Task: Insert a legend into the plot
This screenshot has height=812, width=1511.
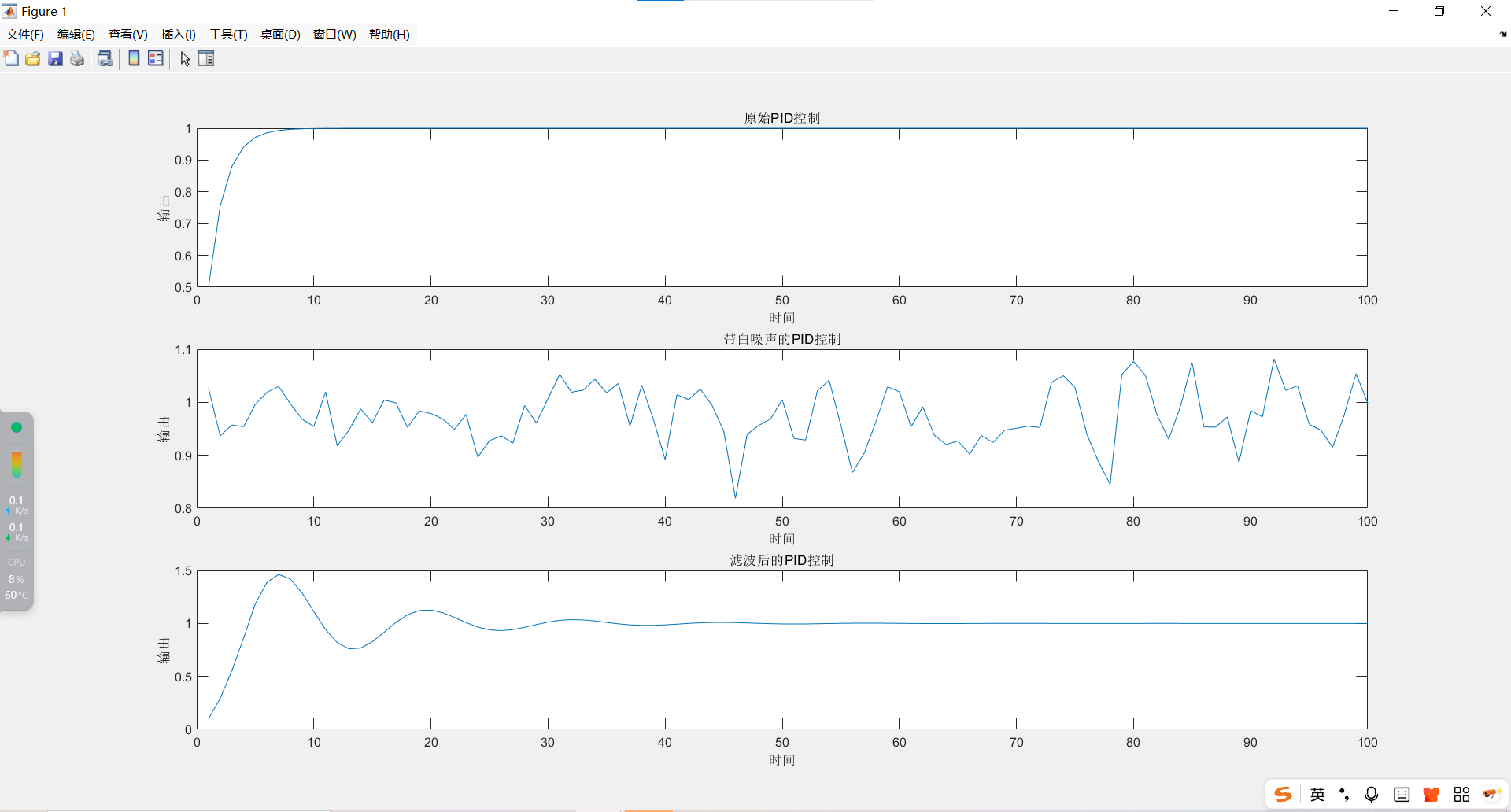Action: coord(155,58)
